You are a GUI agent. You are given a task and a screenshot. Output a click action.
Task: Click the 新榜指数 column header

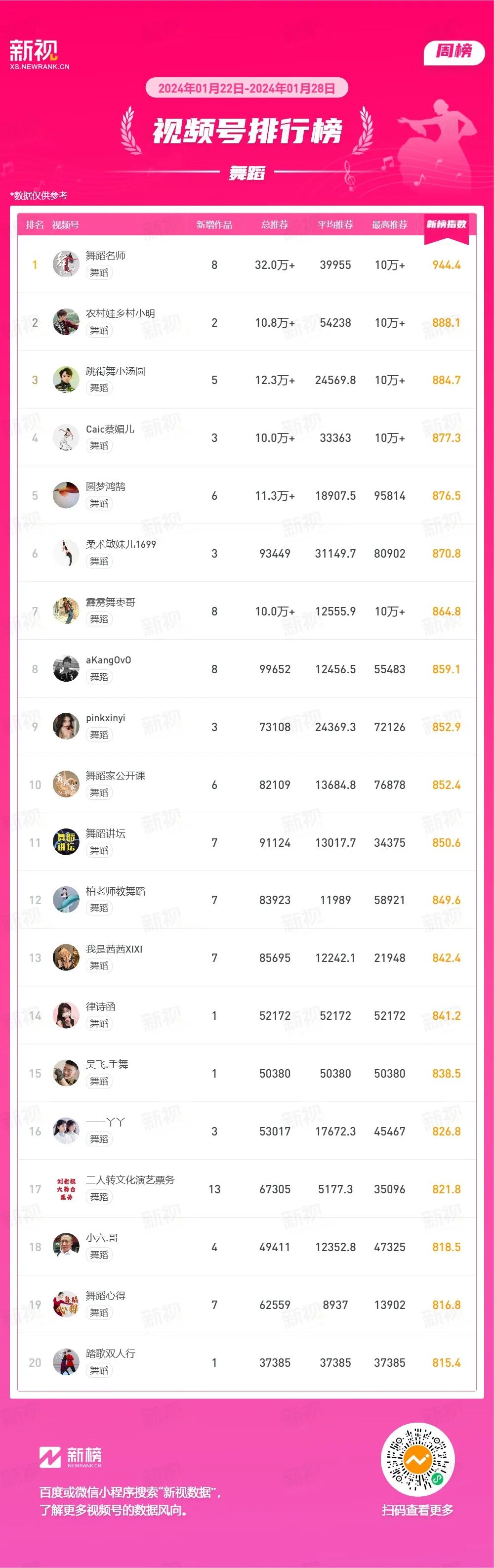446,224
